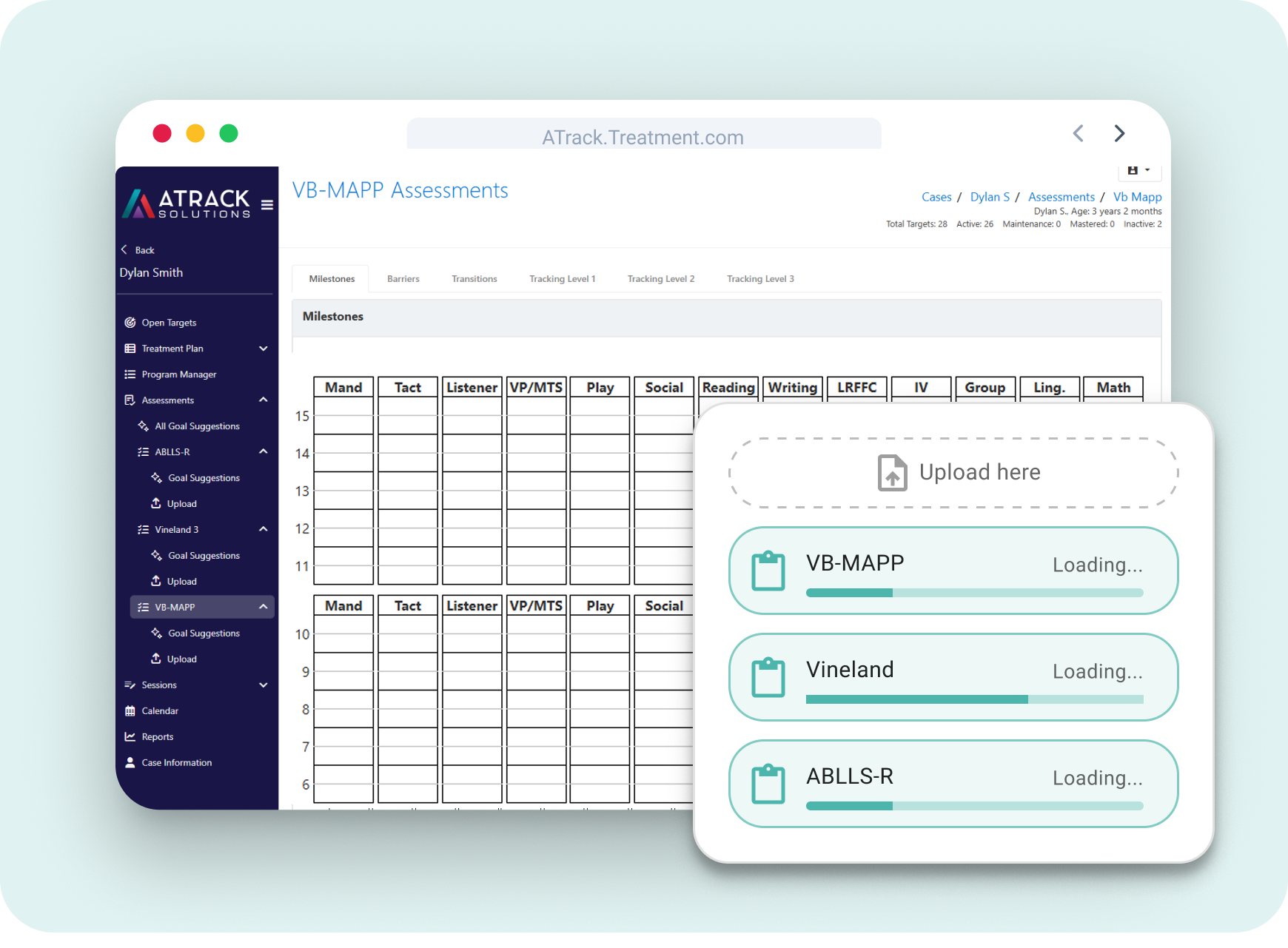Click the ATrack Solutions logo
The width and height of the screenshot is (1288, 948).
click(x=187, y=204)
